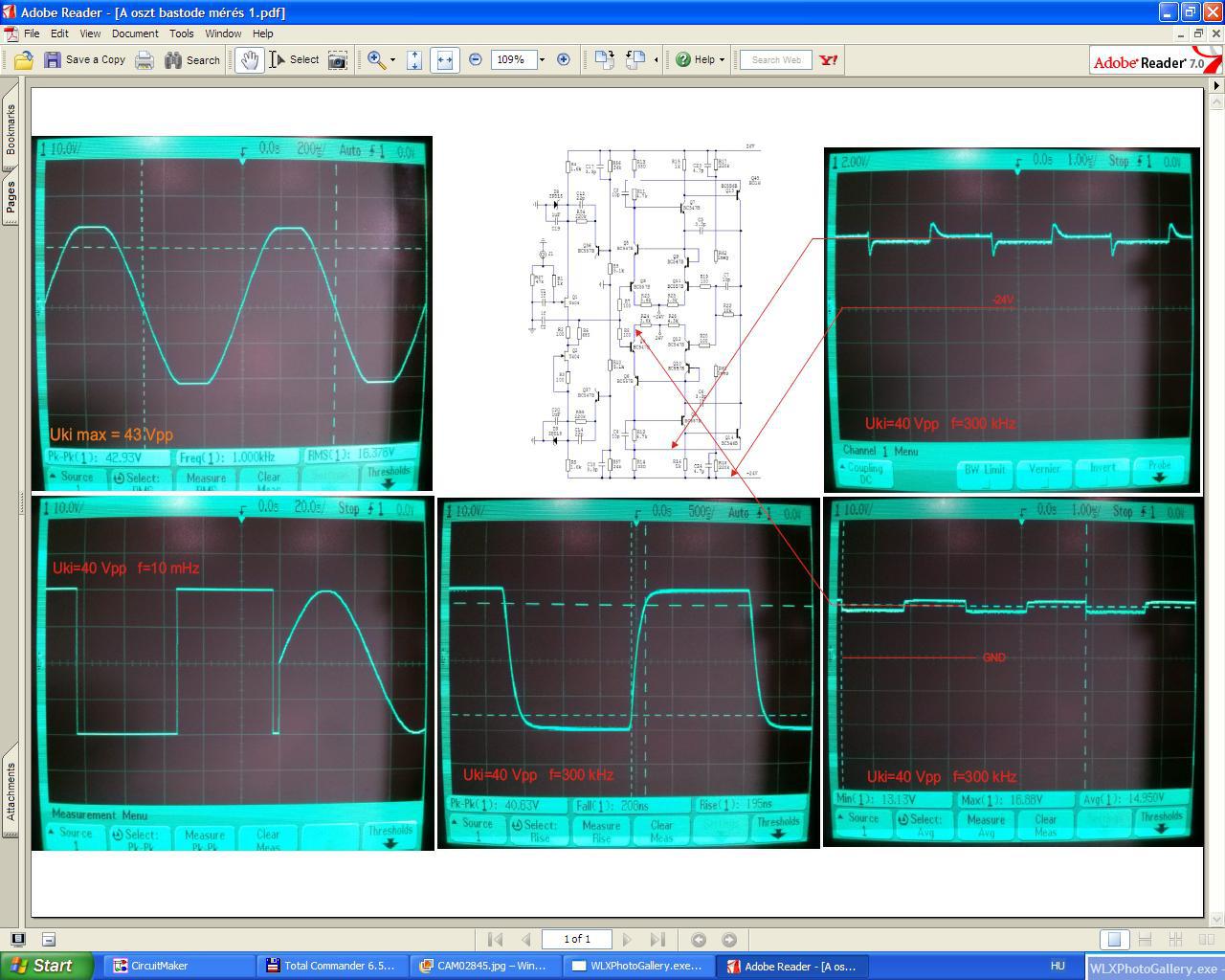Rotate page clockwise icon
Viewport: 1225px width, 980px height.
[x=604, y=60]
